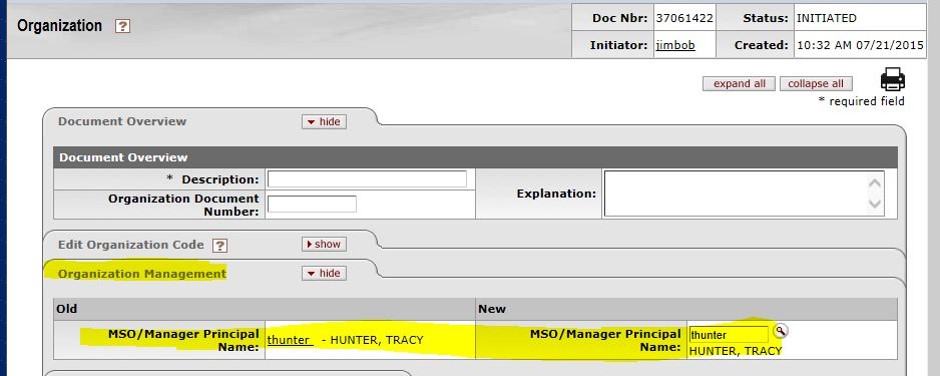Click the expand all button
940x376 pixels.
(739, 84)
